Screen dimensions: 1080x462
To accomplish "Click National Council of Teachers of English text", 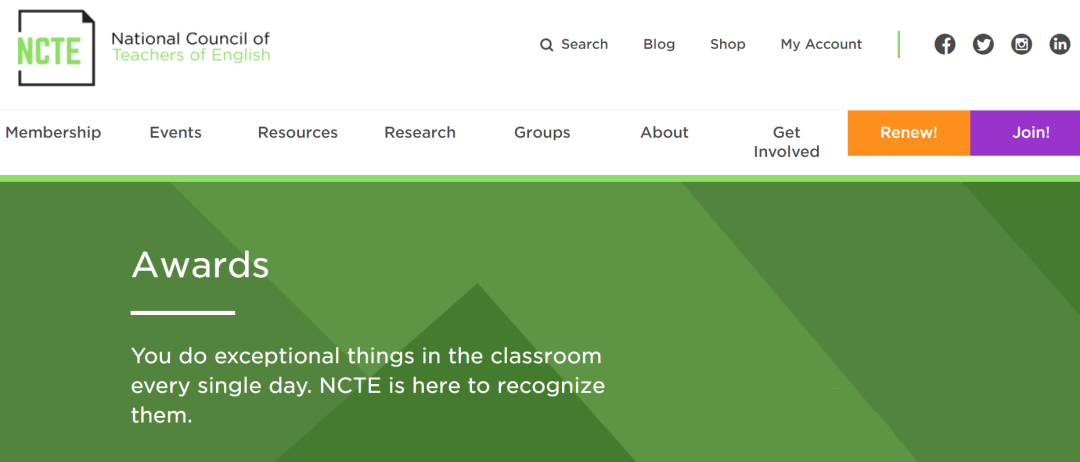I will tap(190, 46).
